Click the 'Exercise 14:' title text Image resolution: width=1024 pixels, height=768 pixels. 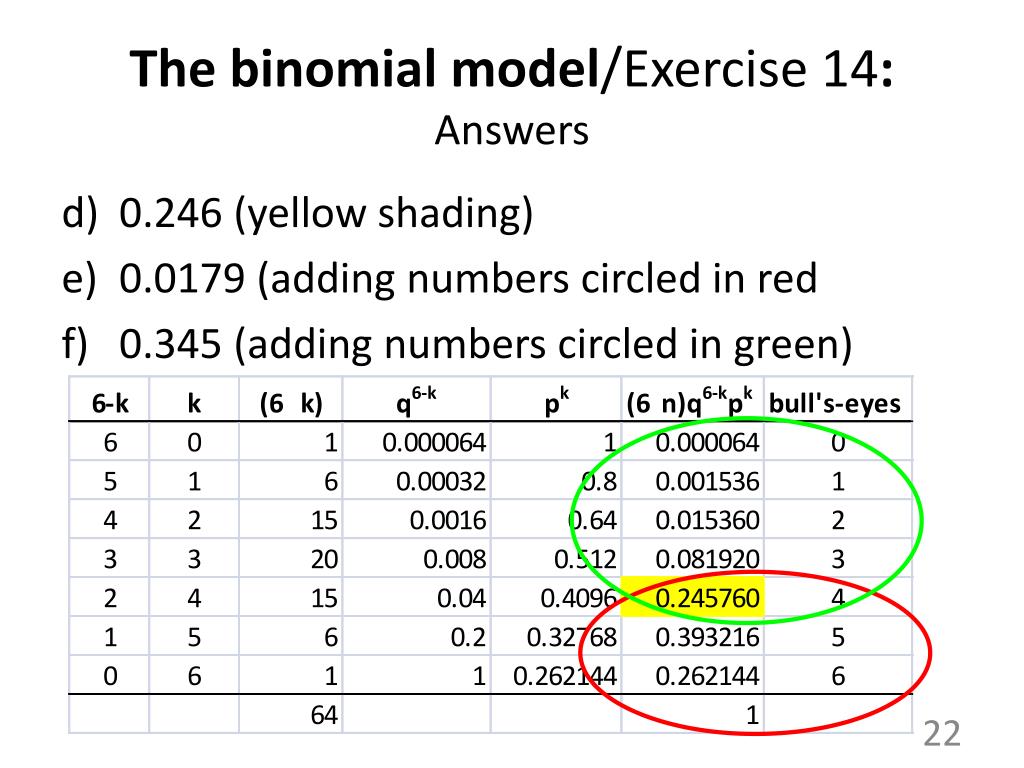[x=758, y=69]
